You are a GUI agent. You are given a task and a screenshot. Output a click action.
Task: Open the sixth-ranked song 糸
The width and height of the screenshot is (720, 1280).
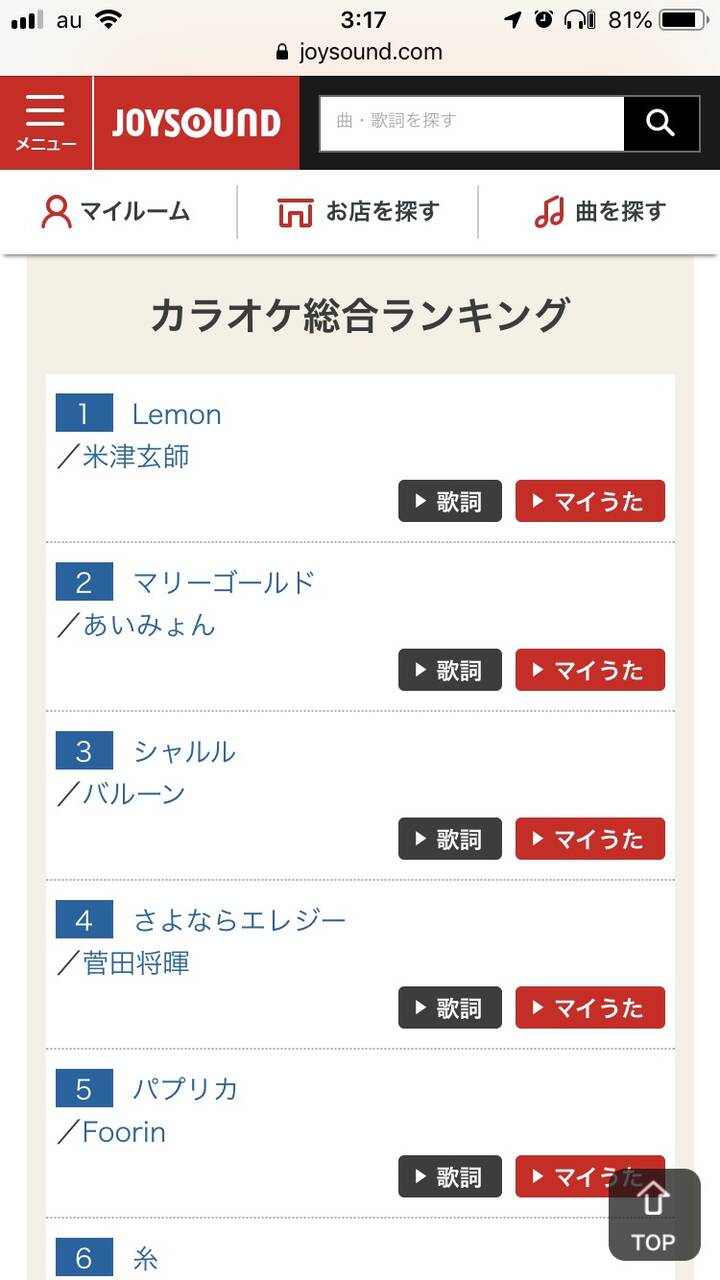pyautogui.click(x=146, y=1258)
